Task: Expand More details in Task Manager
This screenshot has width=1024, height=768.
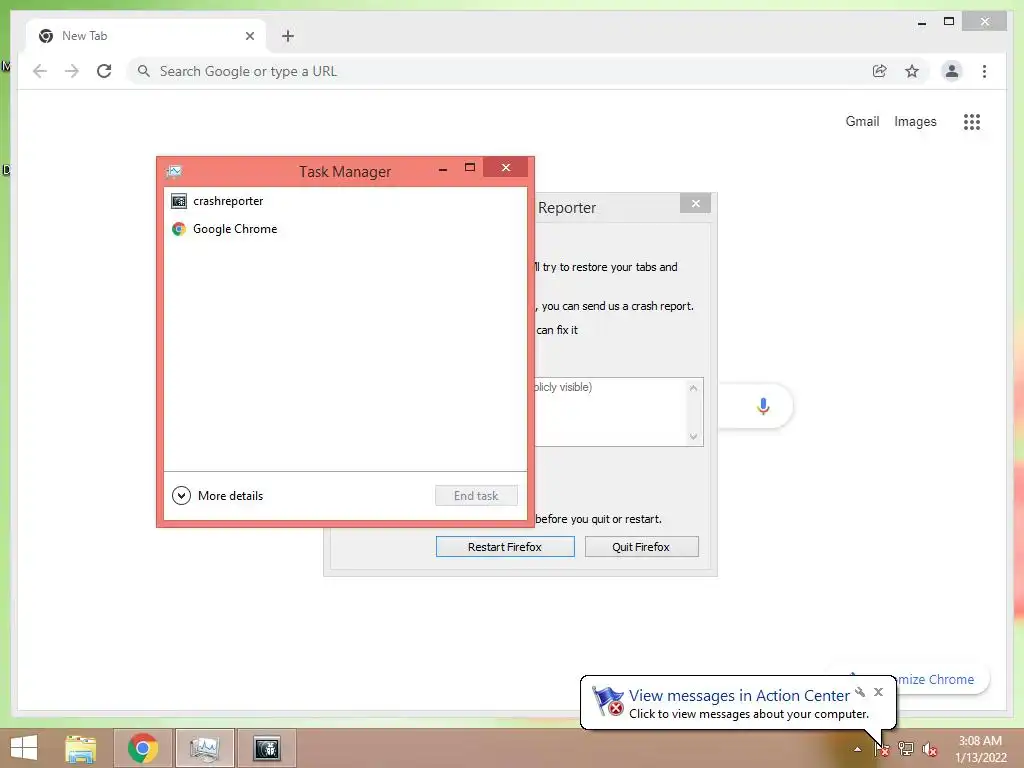Action: [217, 496]
